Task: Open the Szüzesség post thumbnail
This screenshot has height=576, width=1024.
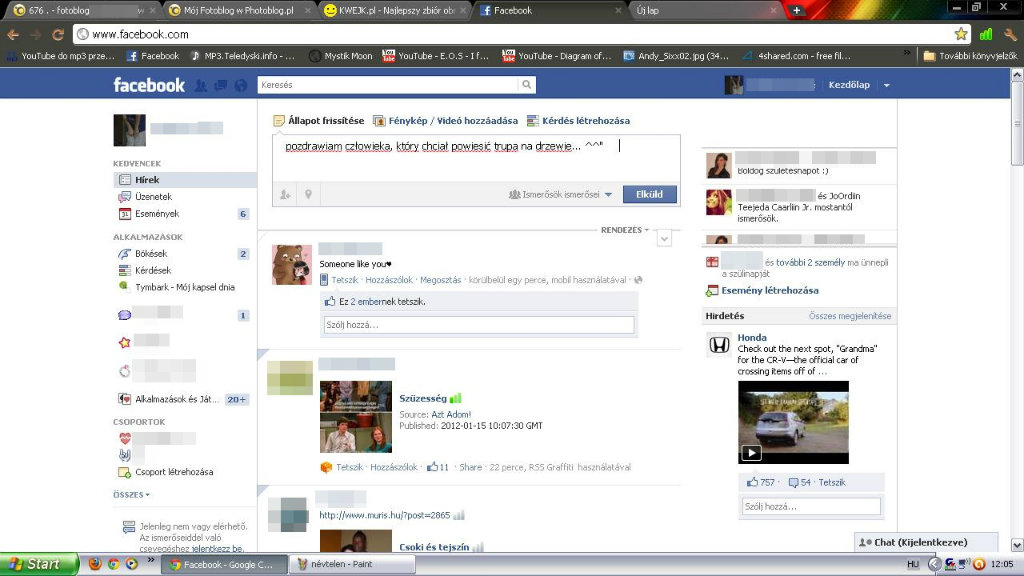Action: click(356, 417)
